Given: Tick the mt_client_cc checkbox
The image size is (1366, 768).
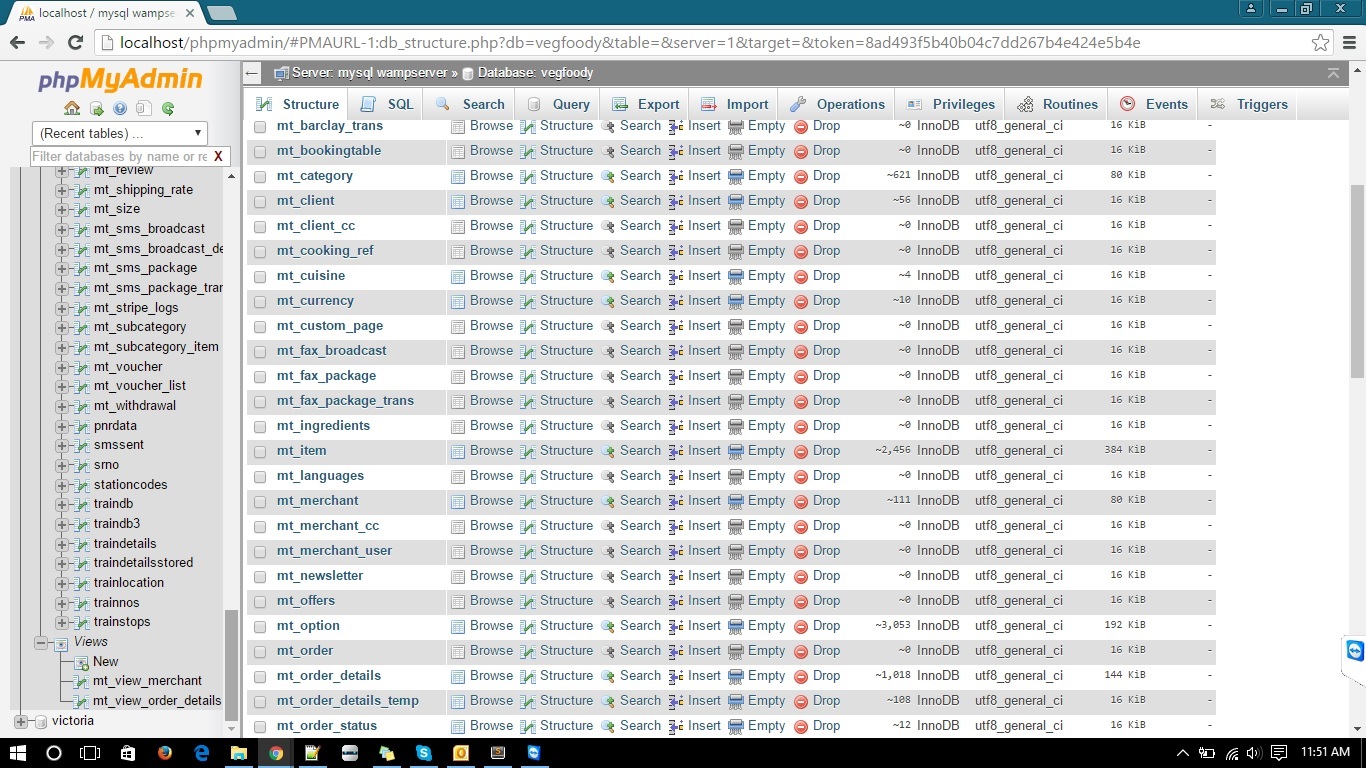Looking at the screenshot, I should tap(260, 227).
